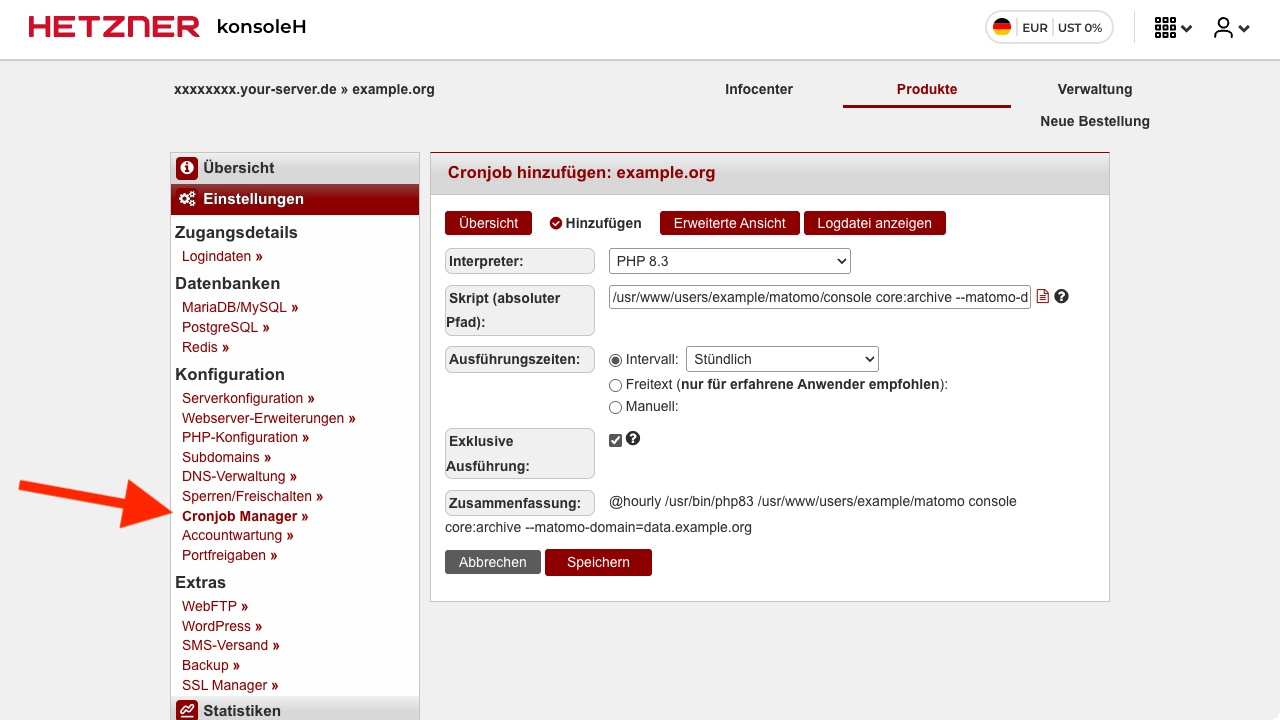
Task: Click into the Skript absolute path field
Action: [820, 297]
